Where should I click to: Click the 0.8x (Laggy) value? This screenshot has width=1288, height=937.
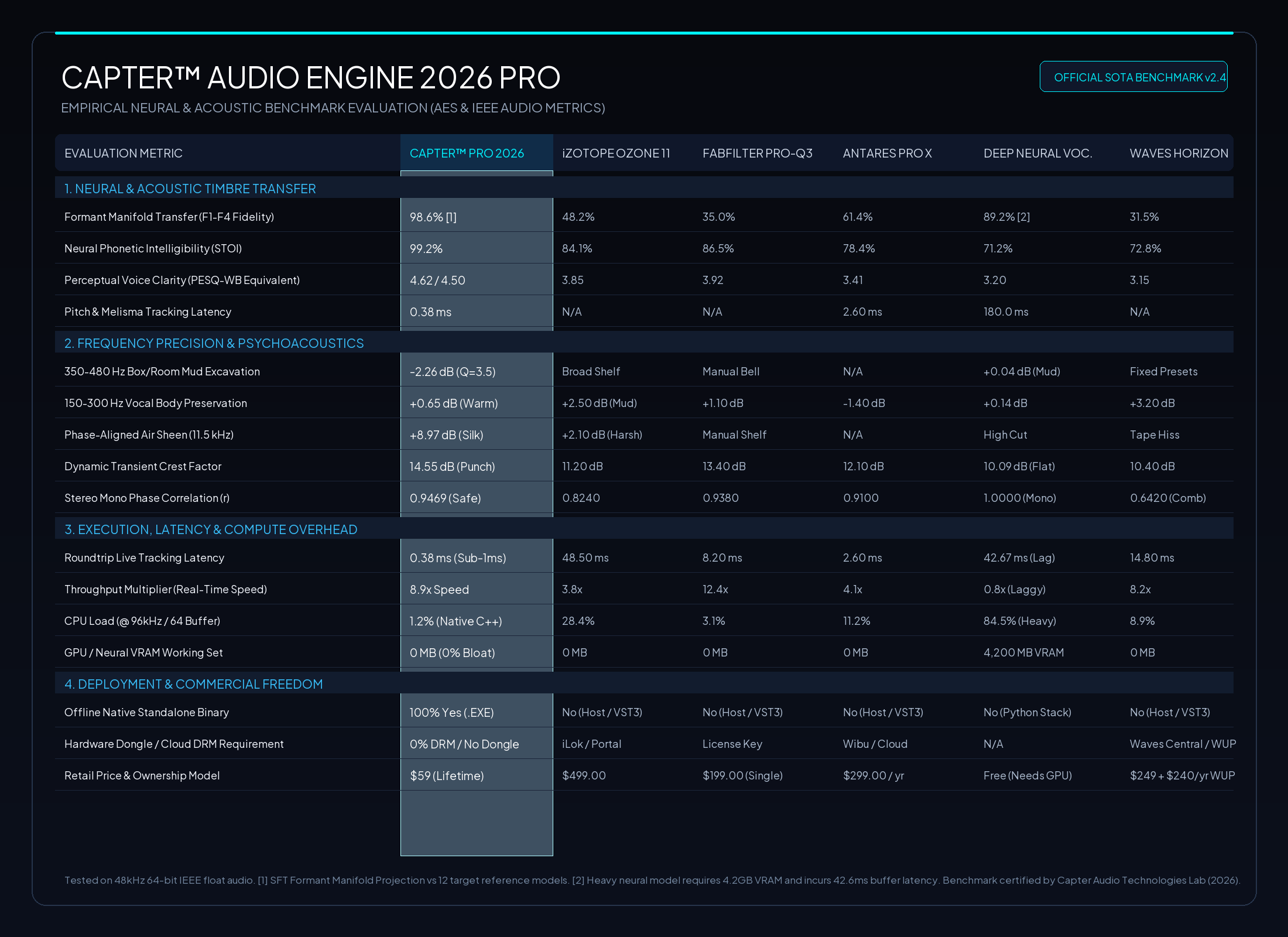[1015, 589]
